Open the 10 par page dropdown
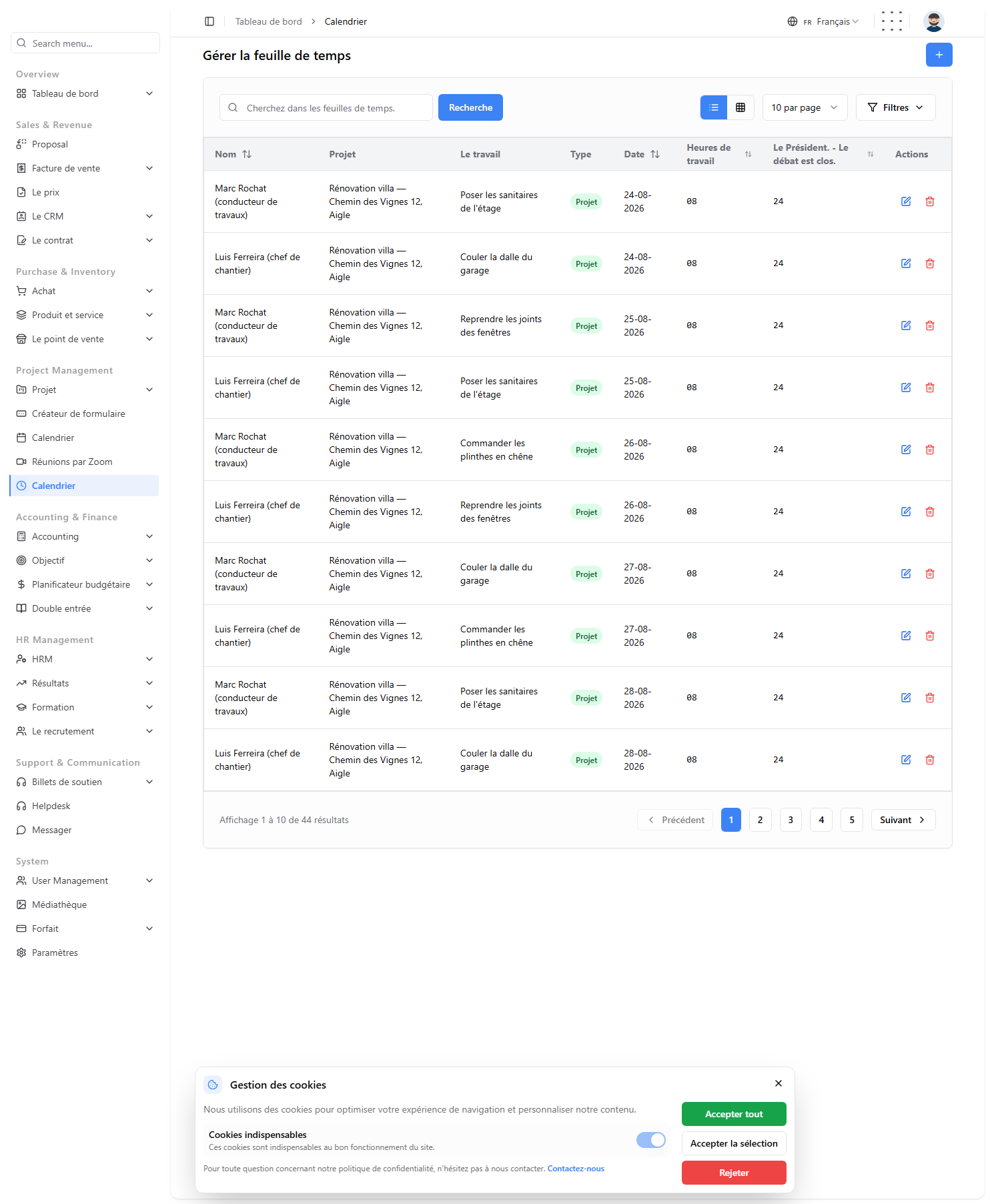990x1204 pixels. [805, 107]
